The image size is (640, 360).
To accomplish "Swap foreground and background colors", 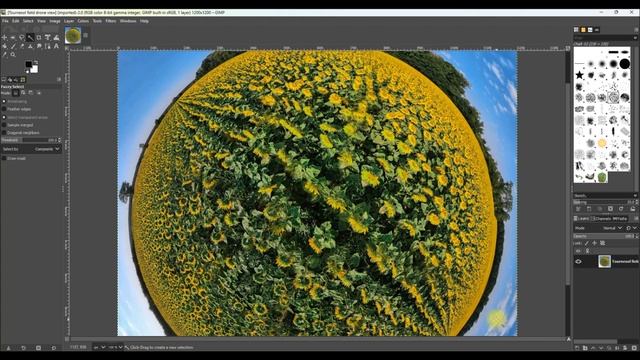I will 36,62.
